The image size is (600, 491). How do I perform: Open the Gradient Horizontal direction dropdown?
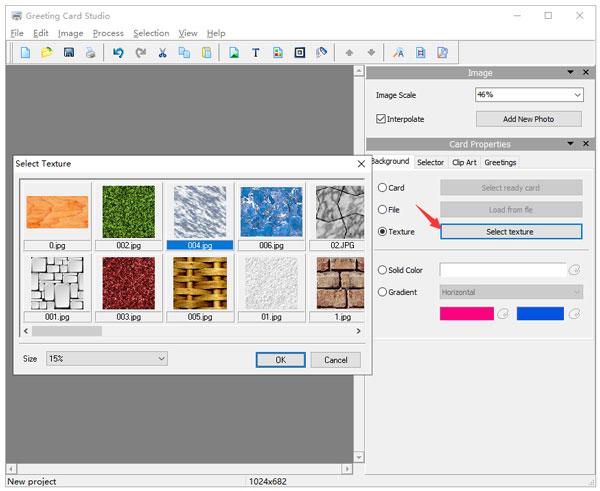(x=511, y=292)
